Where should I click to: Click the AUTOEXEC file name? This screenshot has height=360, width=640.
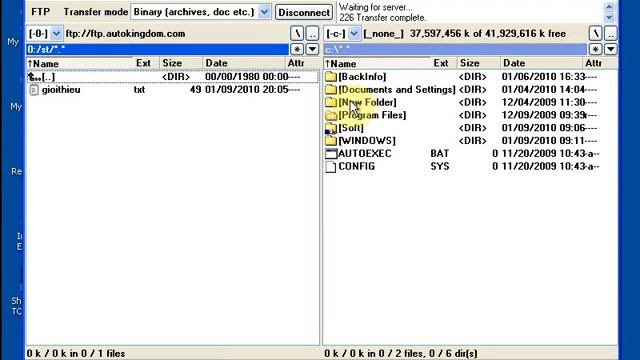[365, 153]
